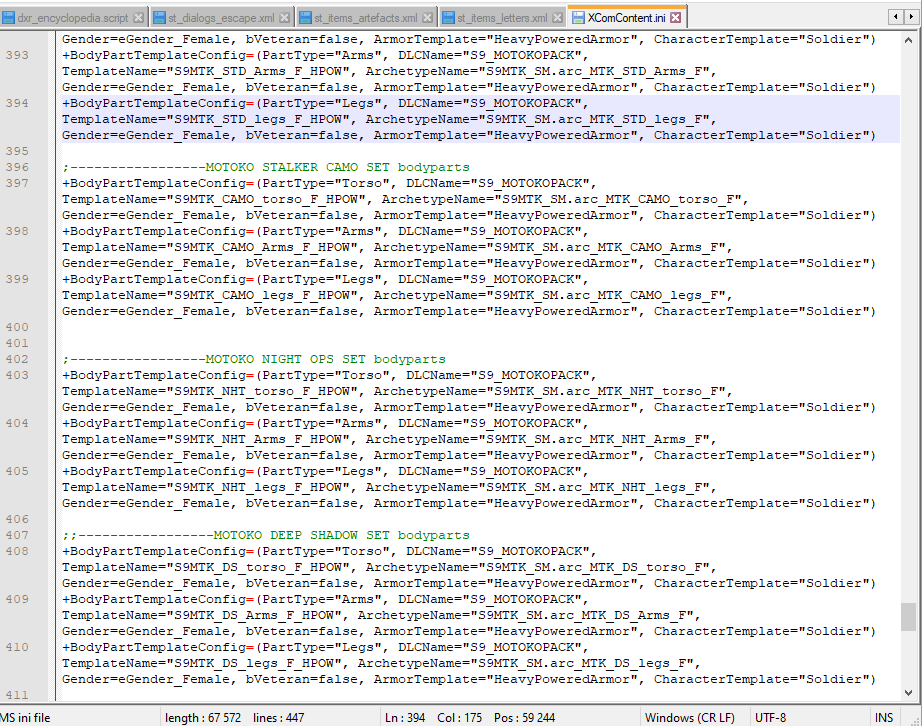This screenshot has height=726, width=922.
Task: Click lines : 447 status field
Action: point(278,718)
